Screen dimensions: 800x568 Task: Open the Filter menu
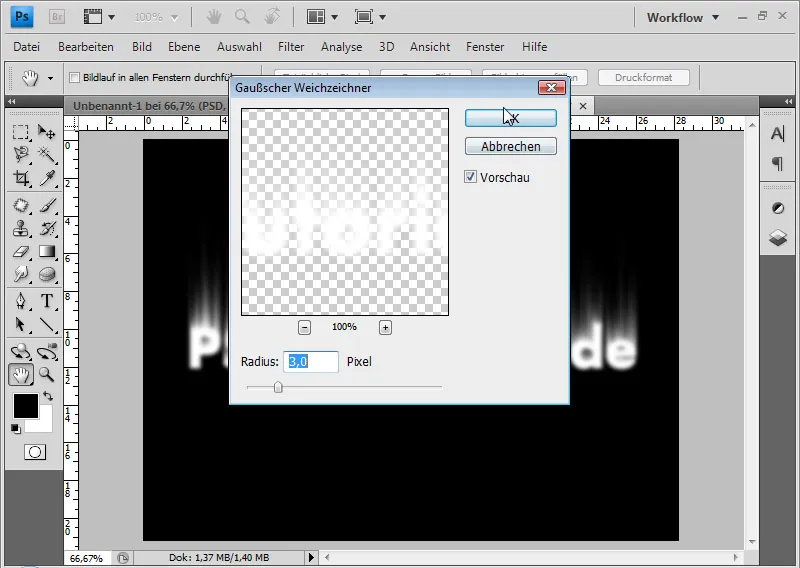pyautogui.click(x=291, y=47)
